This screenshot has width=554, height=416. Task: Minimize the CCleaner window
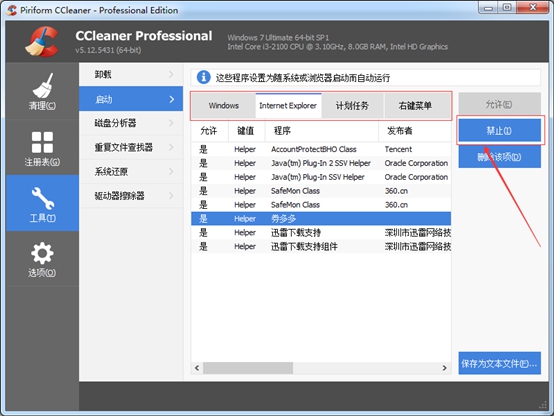point(488,8)
